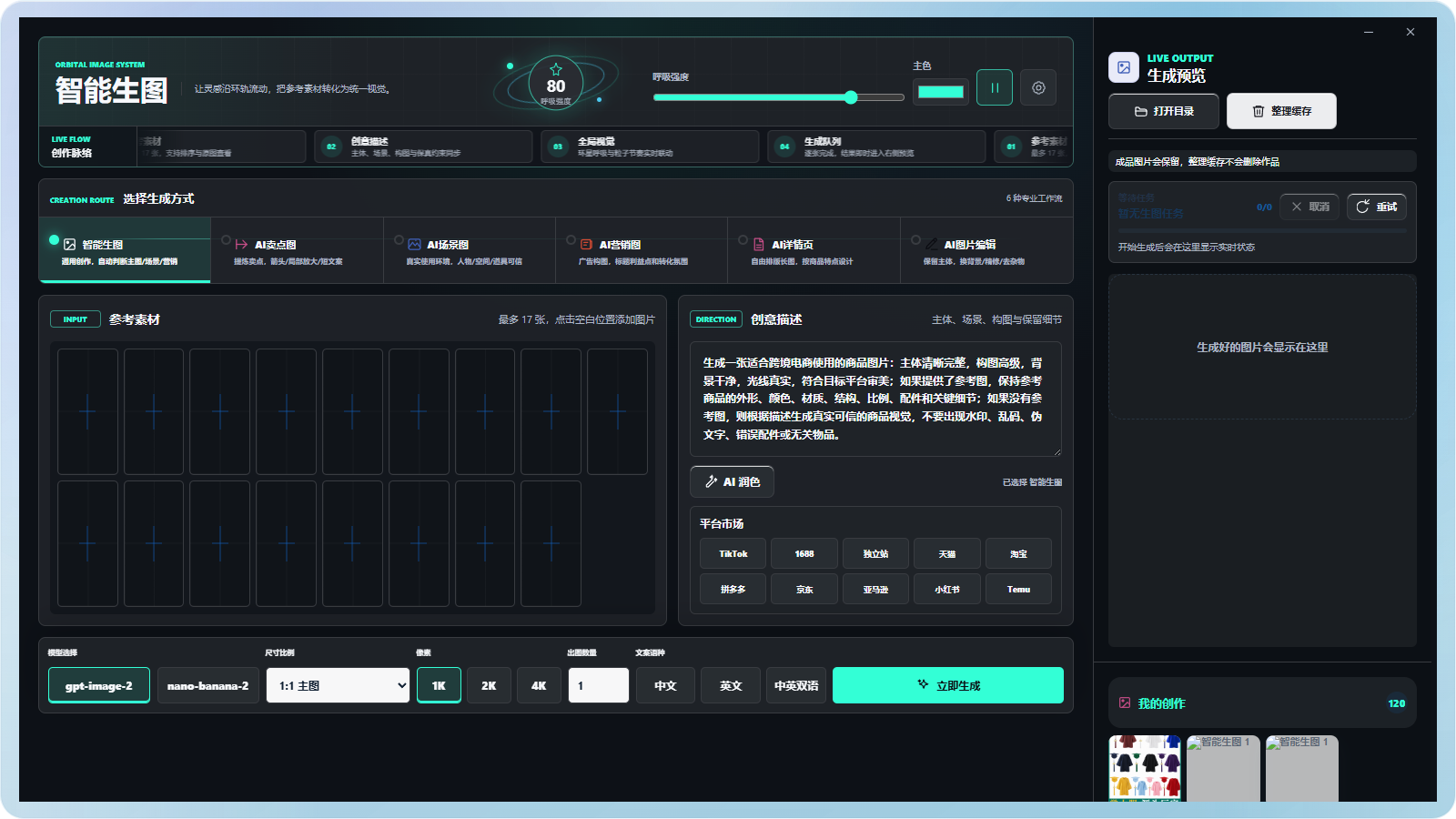Select the AI详情页 radio button

click(743, 240)
